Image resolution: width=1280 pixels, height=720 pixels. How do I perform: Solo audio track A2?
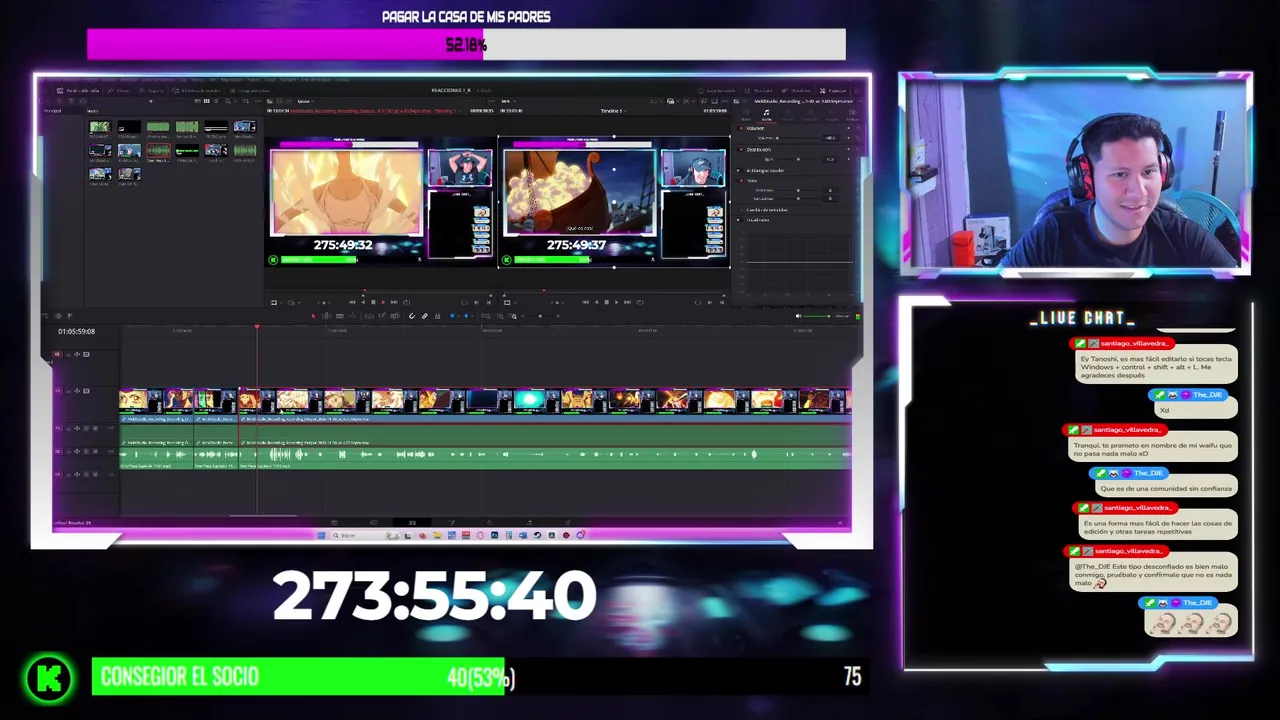(86, 452)
